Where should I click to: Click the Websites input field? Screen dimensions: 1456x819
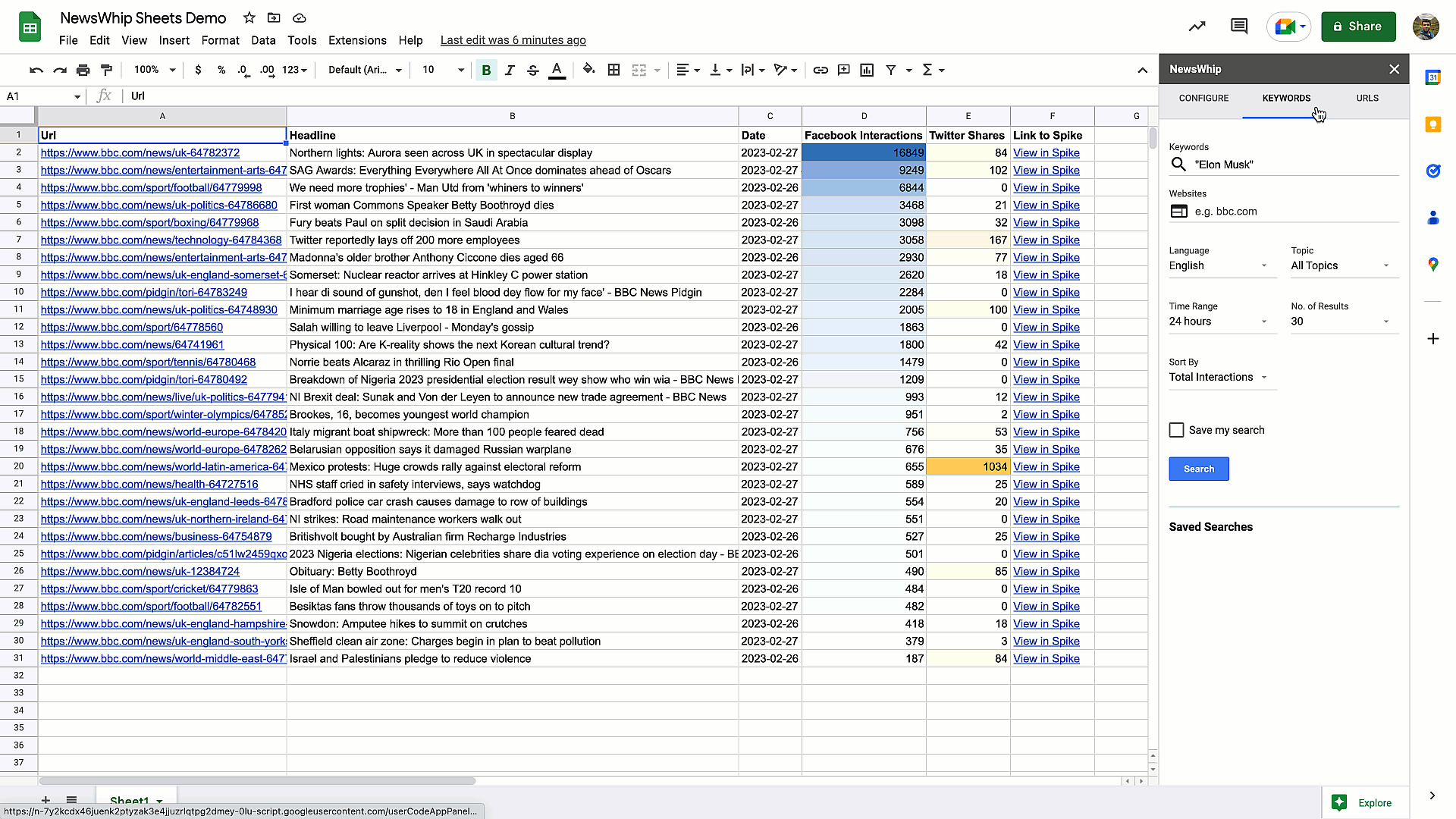(x=1283, y=212)
